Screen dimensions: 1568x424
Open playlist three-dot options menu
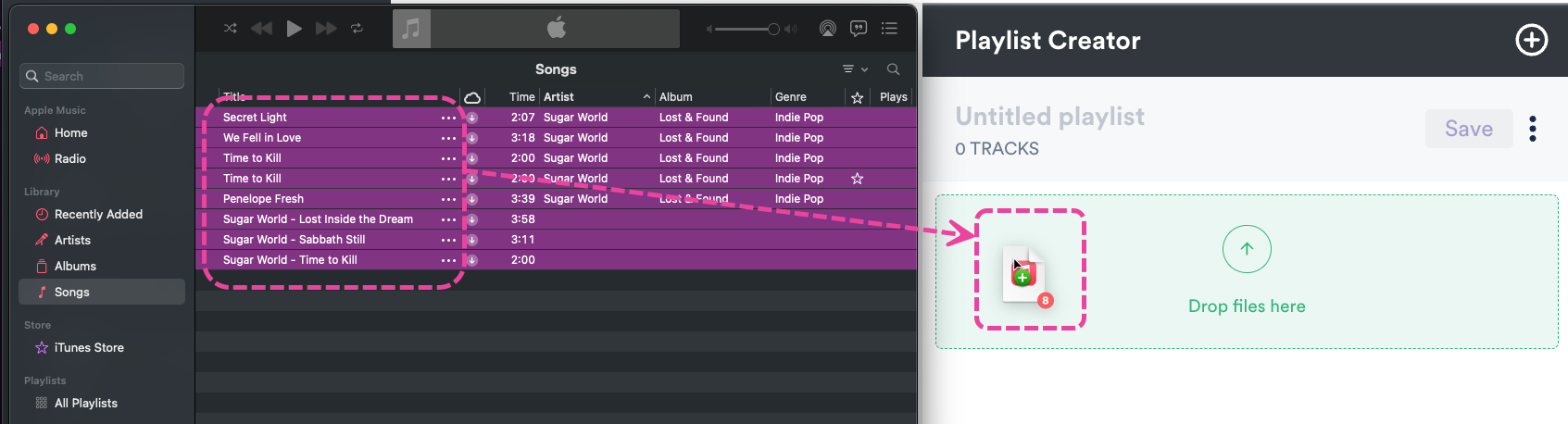click(x=1533, y=129)
